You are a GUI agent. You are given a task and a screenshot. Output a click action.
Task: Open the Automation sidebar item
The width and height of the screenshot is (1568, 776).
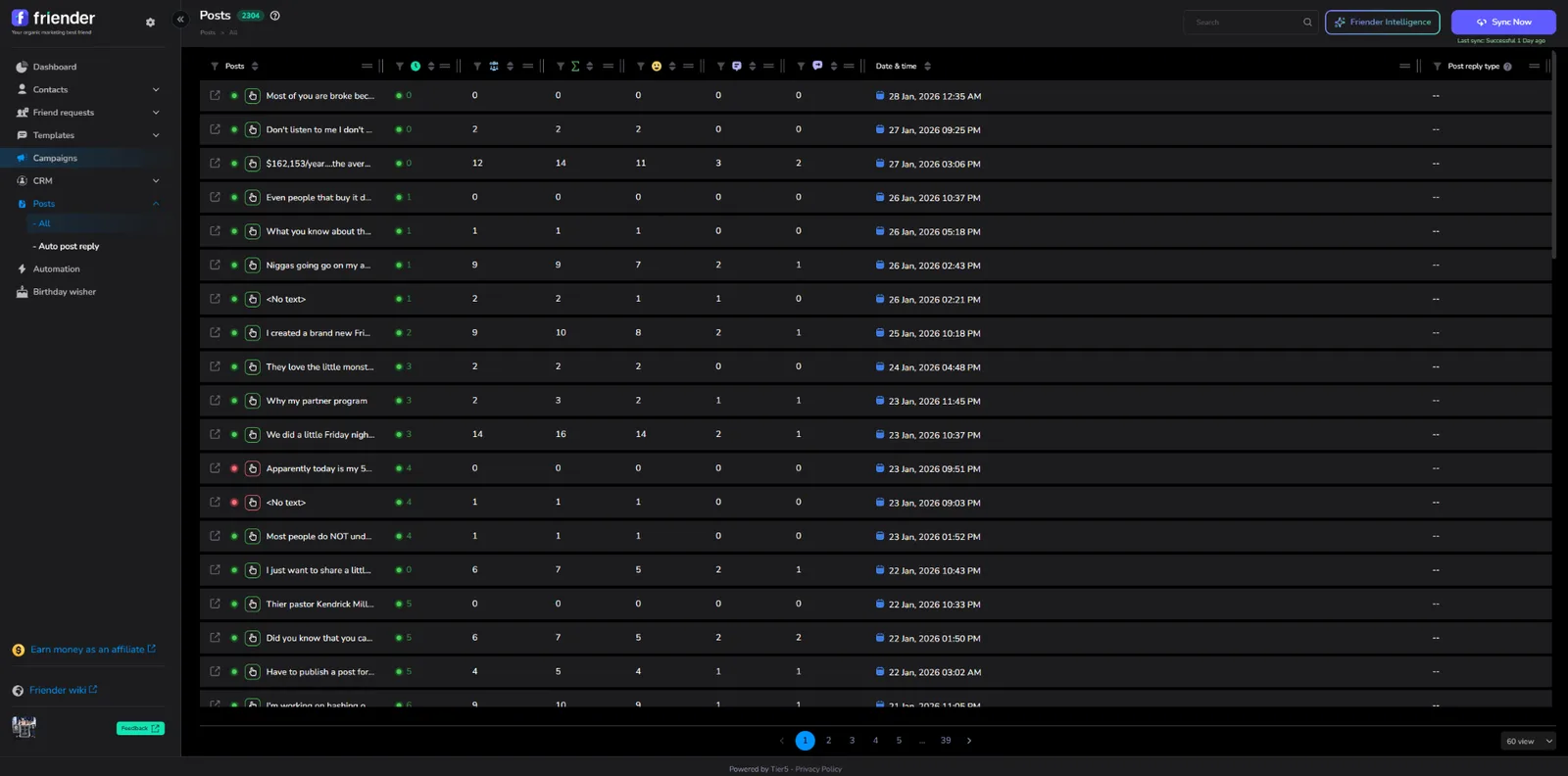tap(56, 269)
